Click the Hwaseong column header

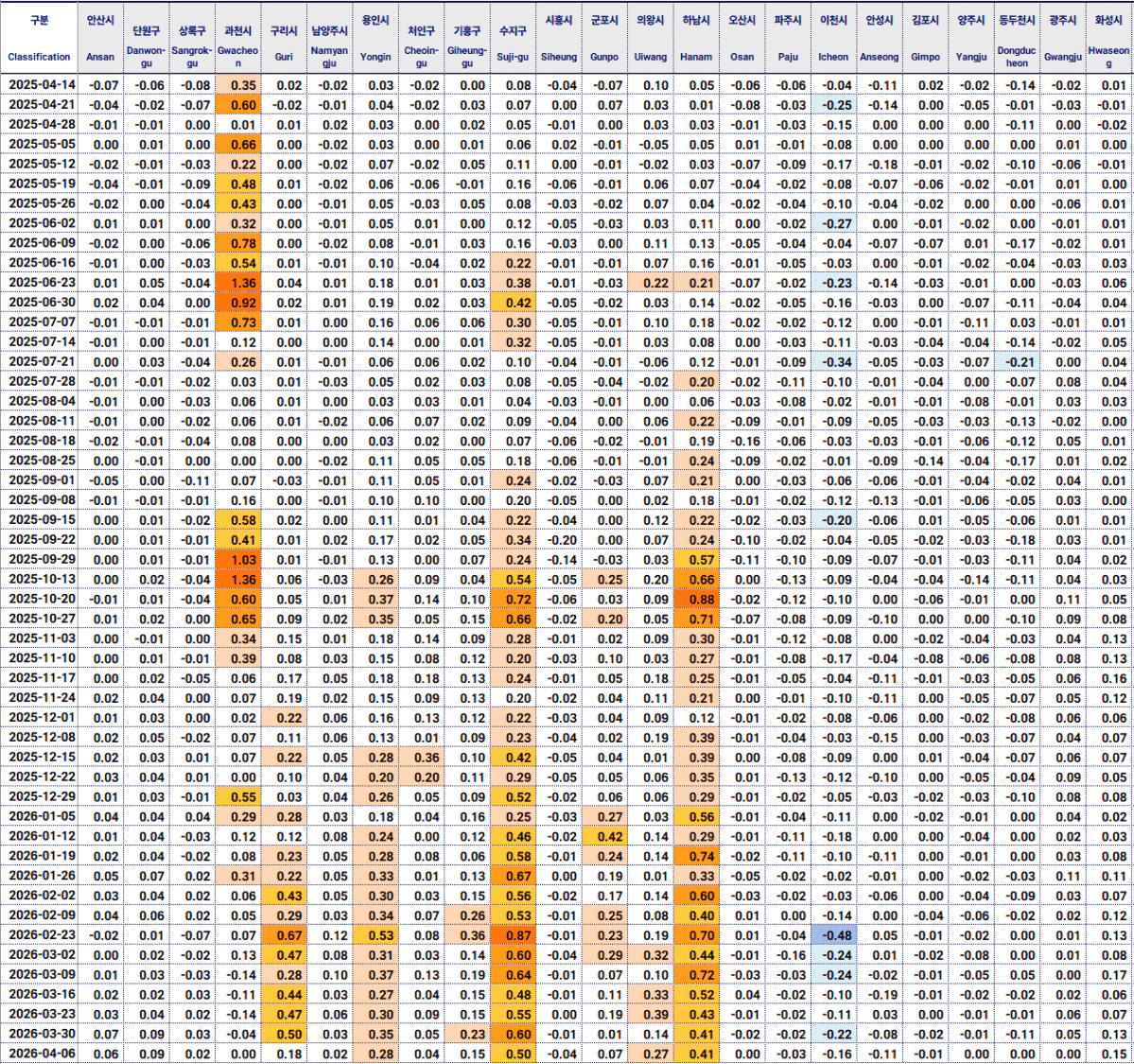coord(1108,37)
